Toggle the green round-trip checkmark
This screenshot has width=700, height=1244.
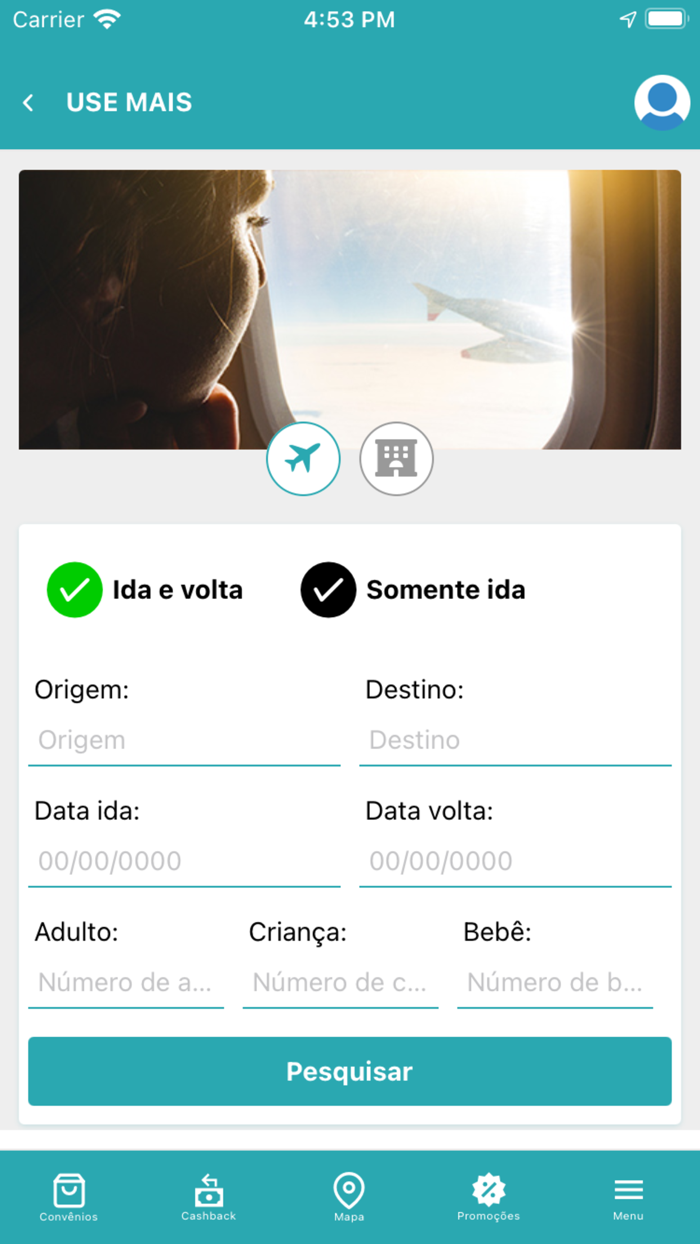tap(74, 590)
